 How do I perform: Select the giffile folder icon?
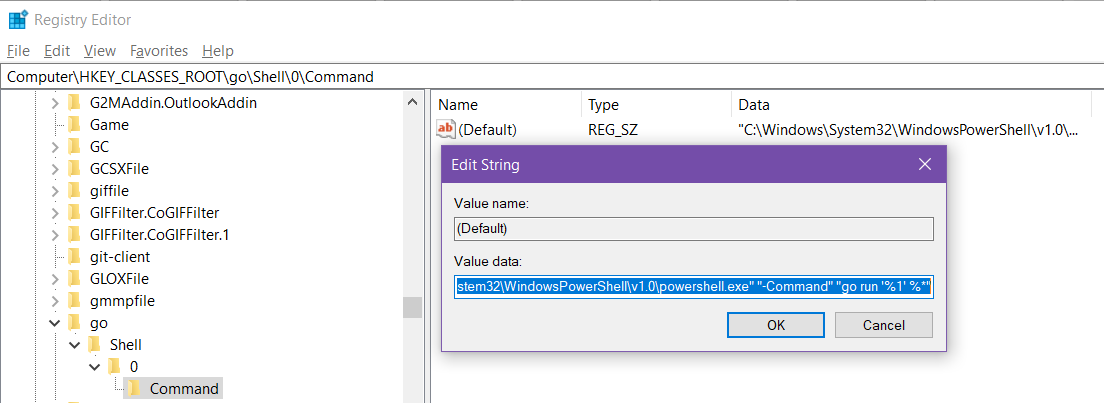point(75,190)
